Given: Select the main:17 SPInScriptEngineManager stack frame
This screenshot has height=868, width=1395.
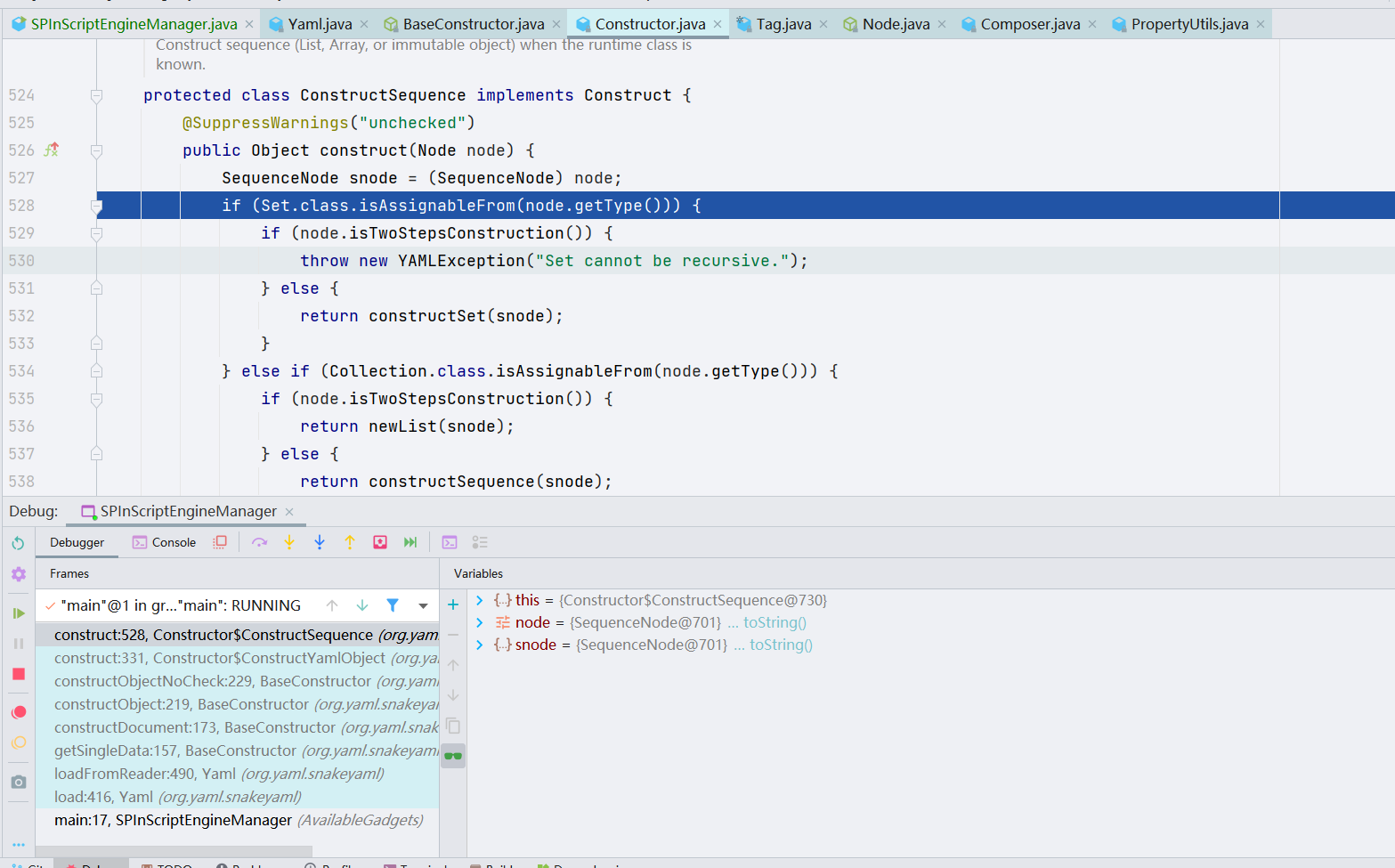Looking at the screenshot, I should (173, 820).
